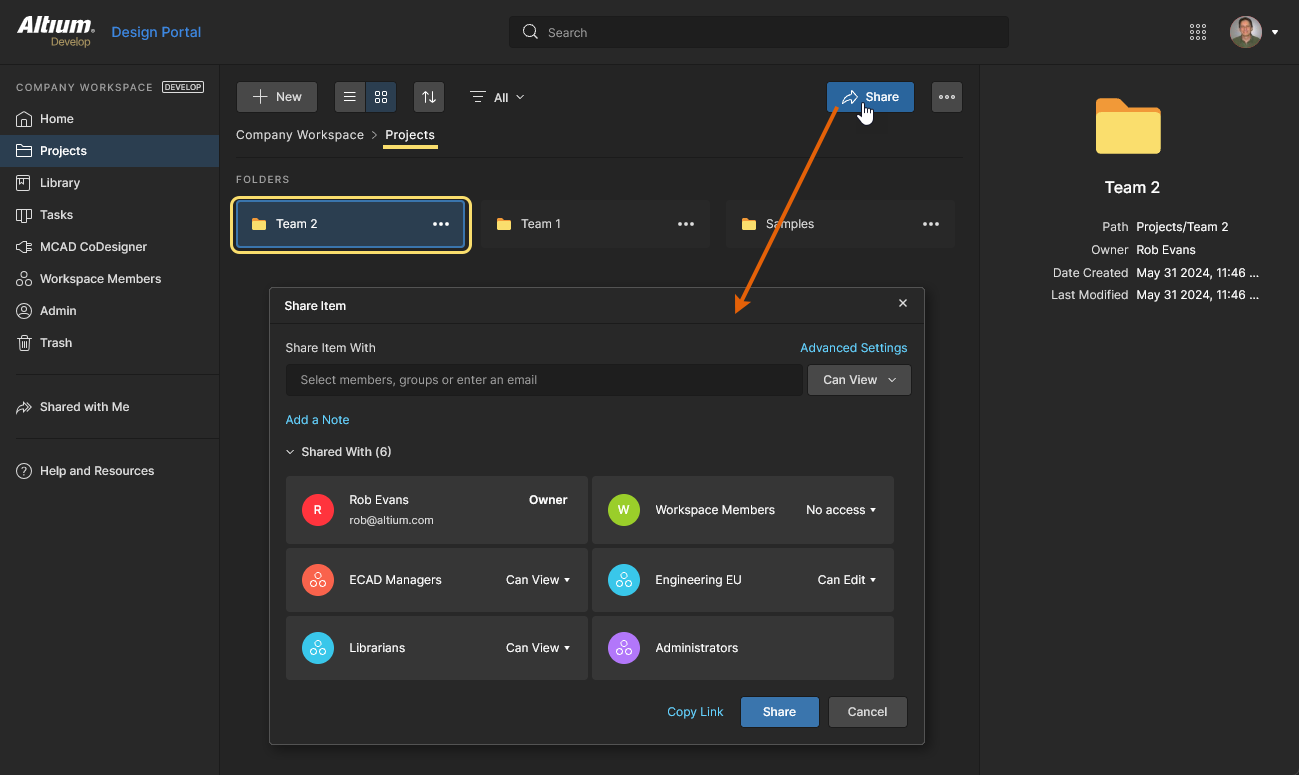The width and height of the screenshot is (1299, 775).
Task: Open Projects in the sidebar
Action: tap(109, 151)
